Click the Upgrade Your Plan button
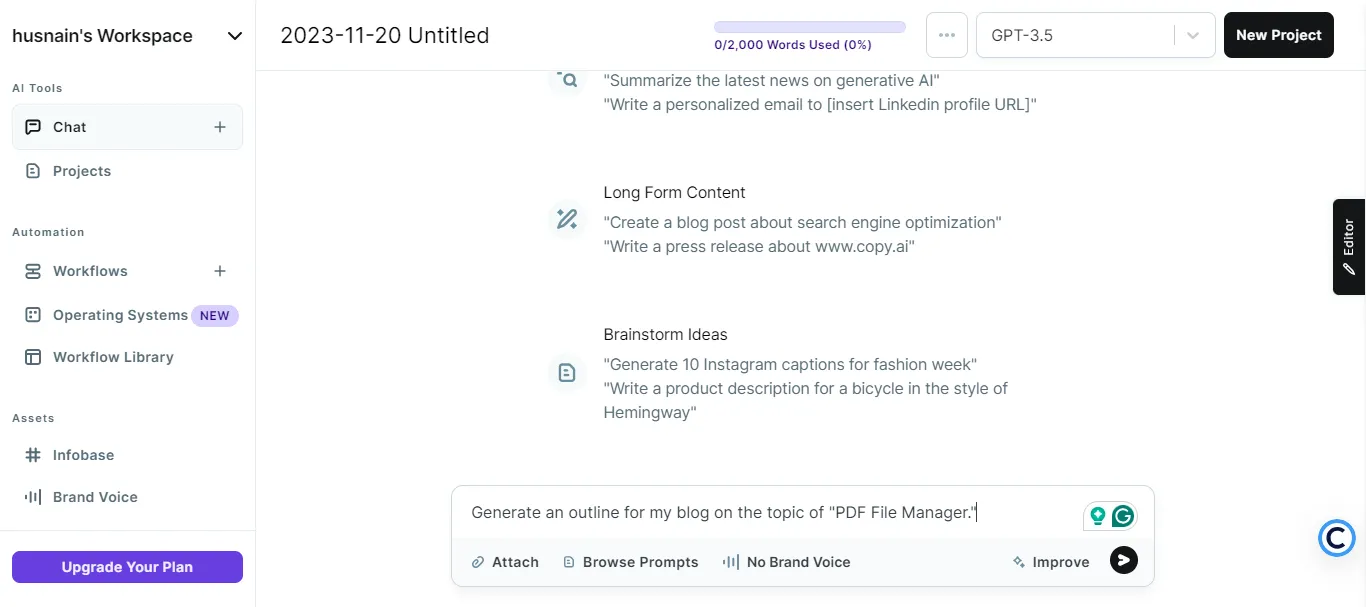Viewport: 1366px width, 607px height. coord(127,567)
